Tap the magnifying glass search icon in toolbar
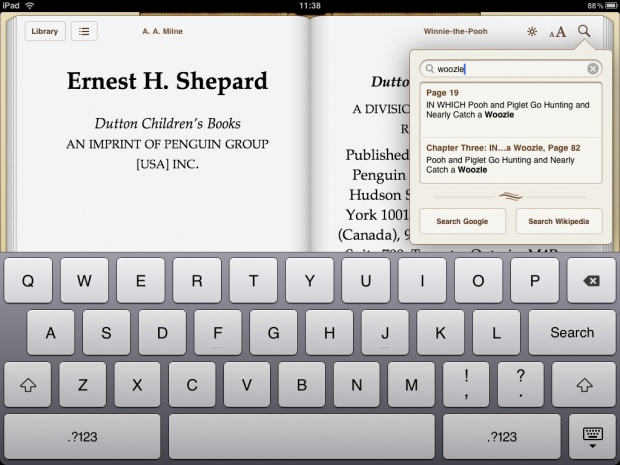620x465 pixels. (584, 31)
